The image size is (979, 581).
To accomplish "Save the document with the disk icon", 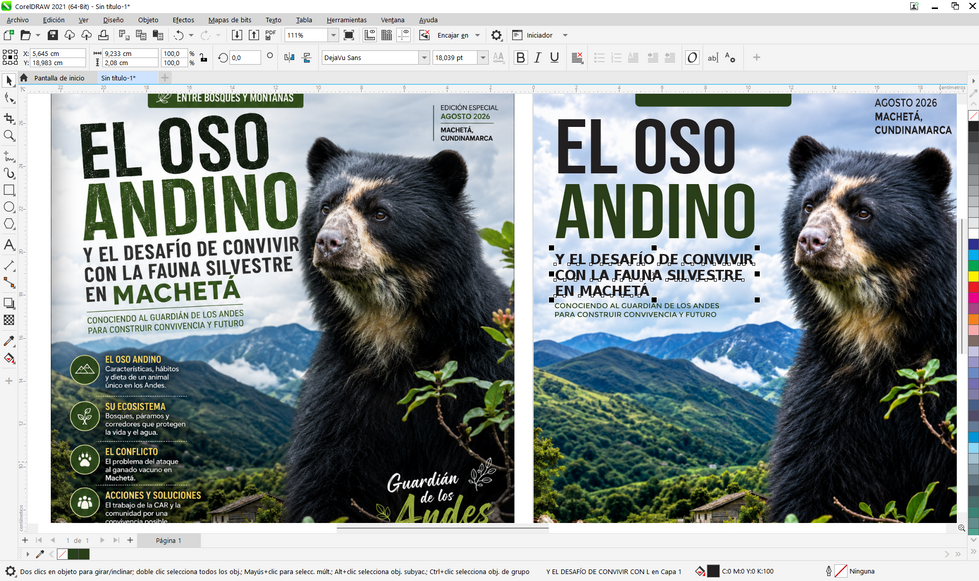I will [52, 36].
